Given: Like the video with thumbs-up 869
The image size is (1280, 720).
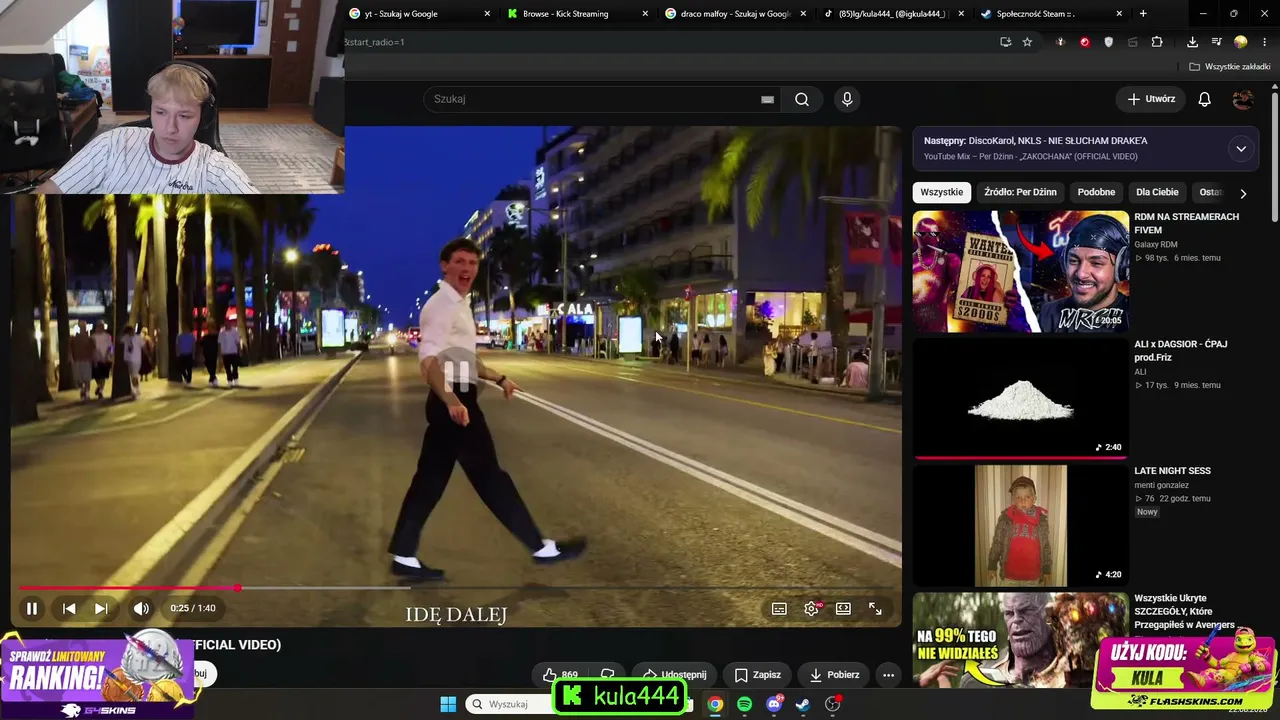Looking at the screenshot, I should point(560,675).
